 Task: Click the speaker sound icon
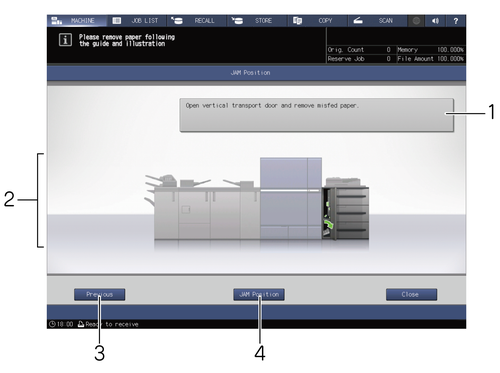coord(436,21)
